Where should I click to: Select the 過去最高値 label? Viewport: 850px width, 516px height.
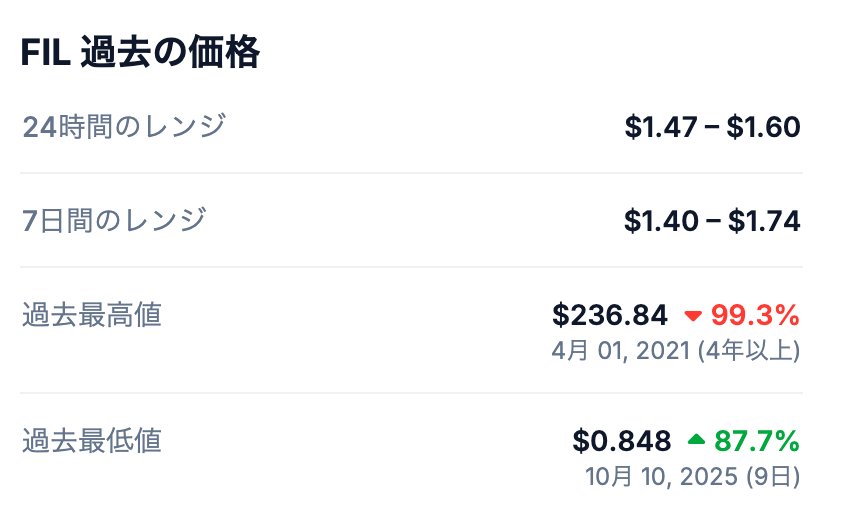92,315
